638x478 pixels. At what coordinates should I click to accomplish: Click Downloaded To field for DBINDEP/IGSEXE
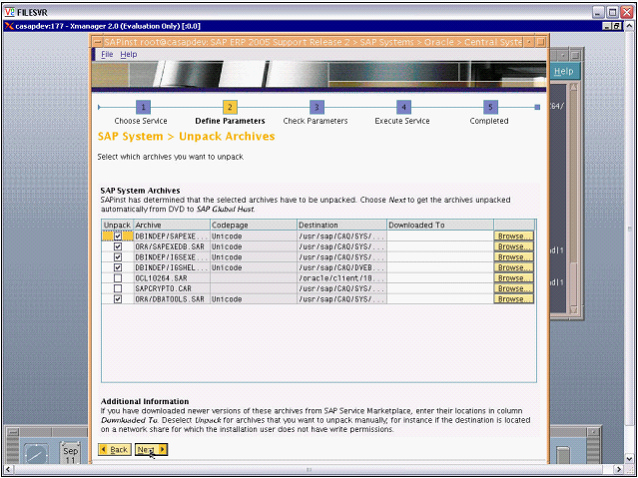click(439, 257)
